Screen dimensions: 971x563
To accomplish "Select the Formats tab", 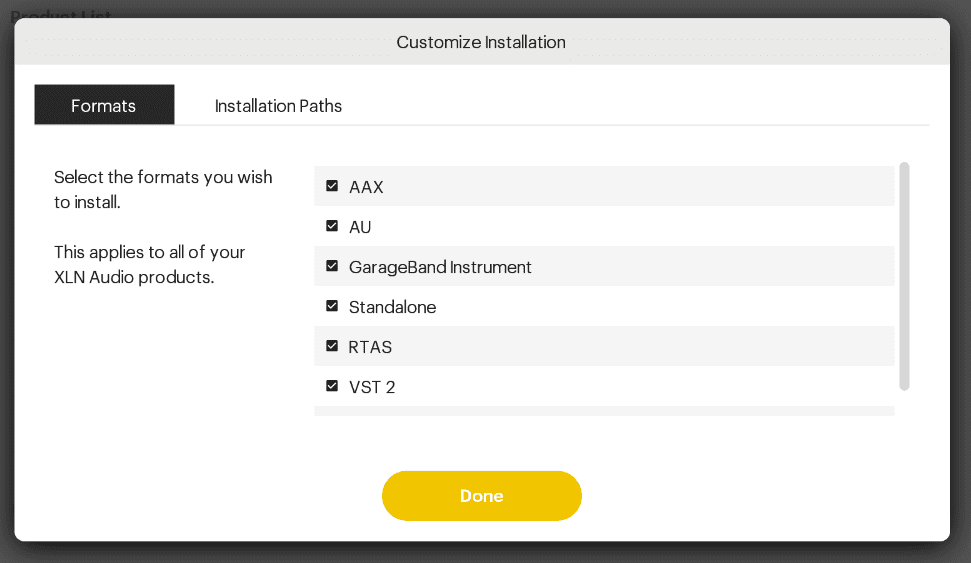I will [104, 105].
